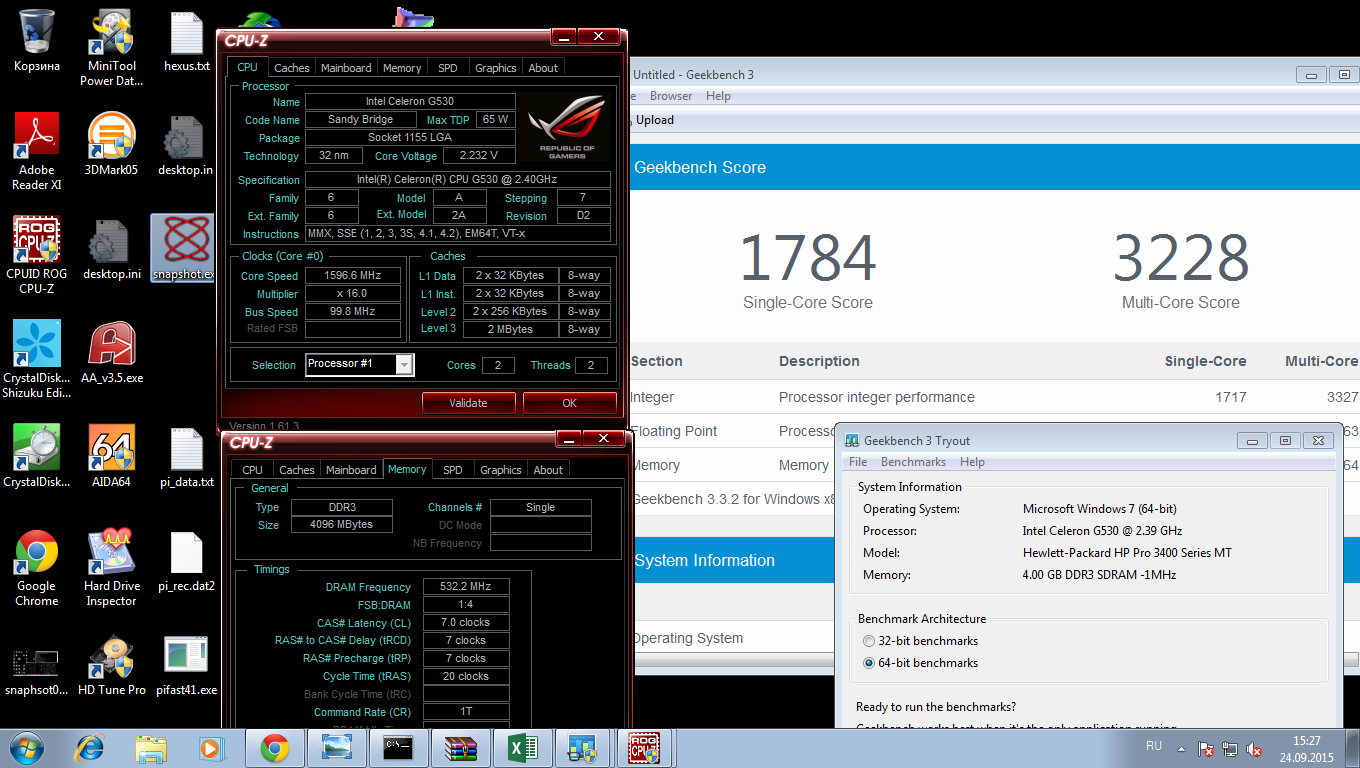Switch input language via RU indicator
Screen dimensions: 1360x768
[x=1153, y=746]
